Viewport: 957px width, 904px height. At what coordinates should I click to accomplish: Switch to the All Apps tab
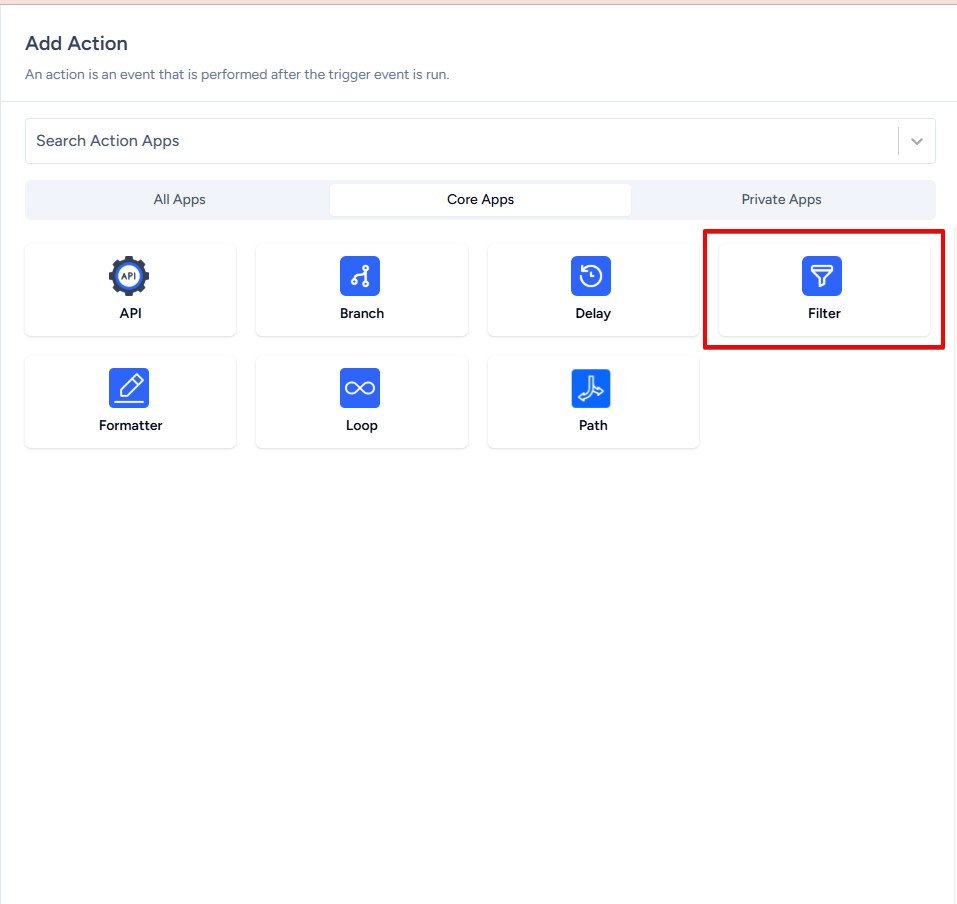tap(179, 199)
